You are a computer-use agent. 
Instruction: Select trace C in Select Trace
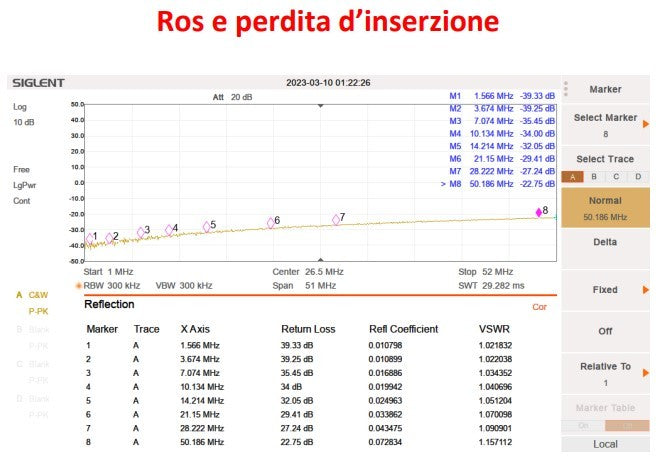point(616,177)
